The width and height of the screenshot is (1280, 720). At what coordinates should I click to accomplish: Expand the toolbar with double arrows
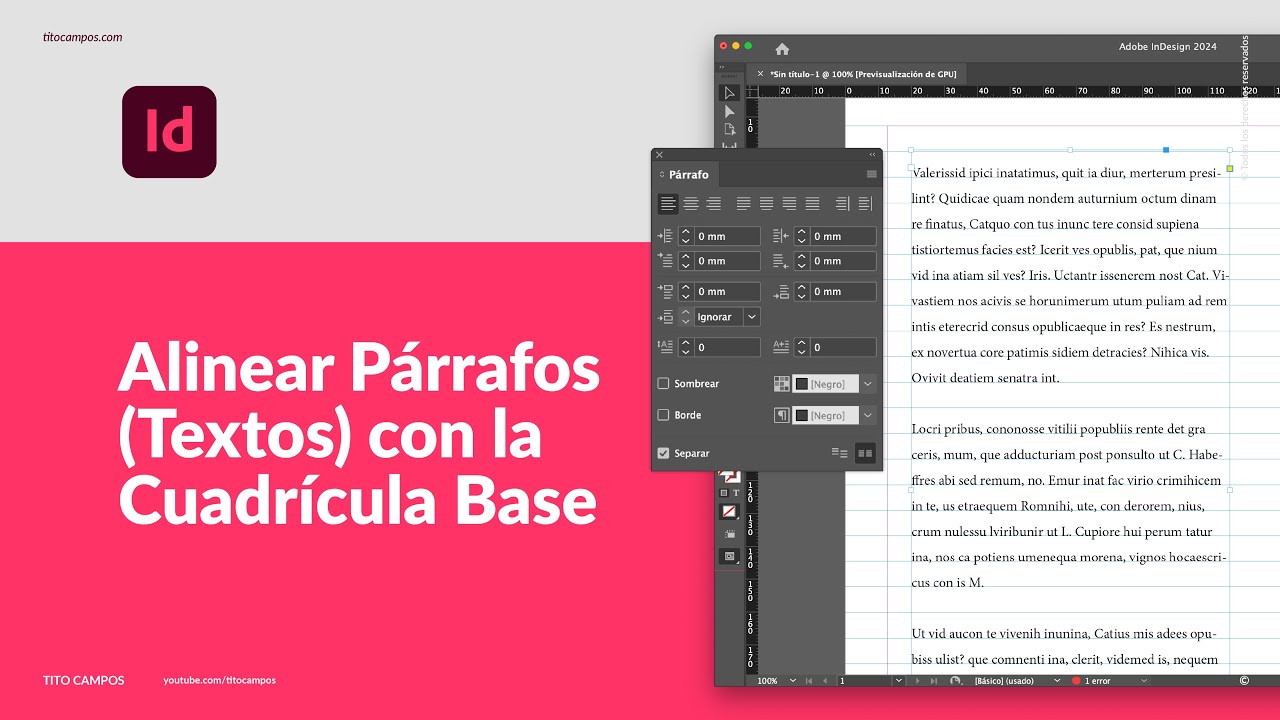[x=723, y=67]
